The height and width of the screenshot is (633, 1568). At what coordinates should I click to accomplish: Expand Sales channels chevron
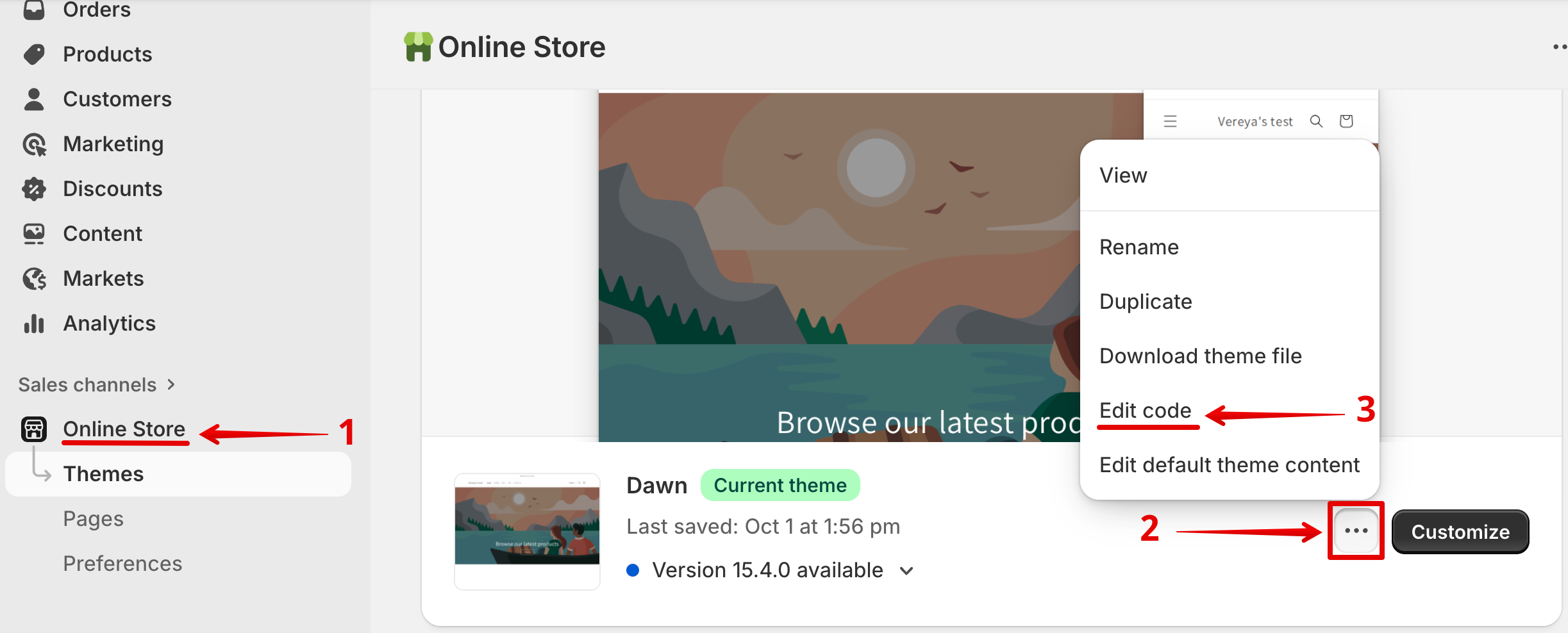coord(171,384)
